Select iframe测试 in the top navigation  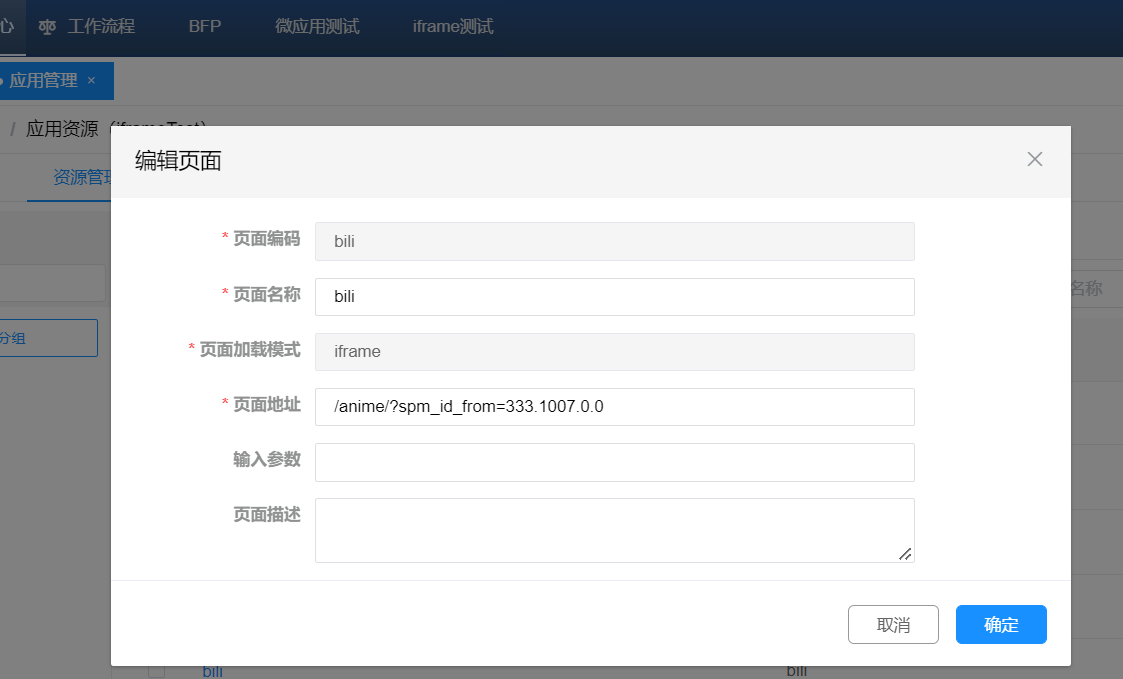coord(453,27)
